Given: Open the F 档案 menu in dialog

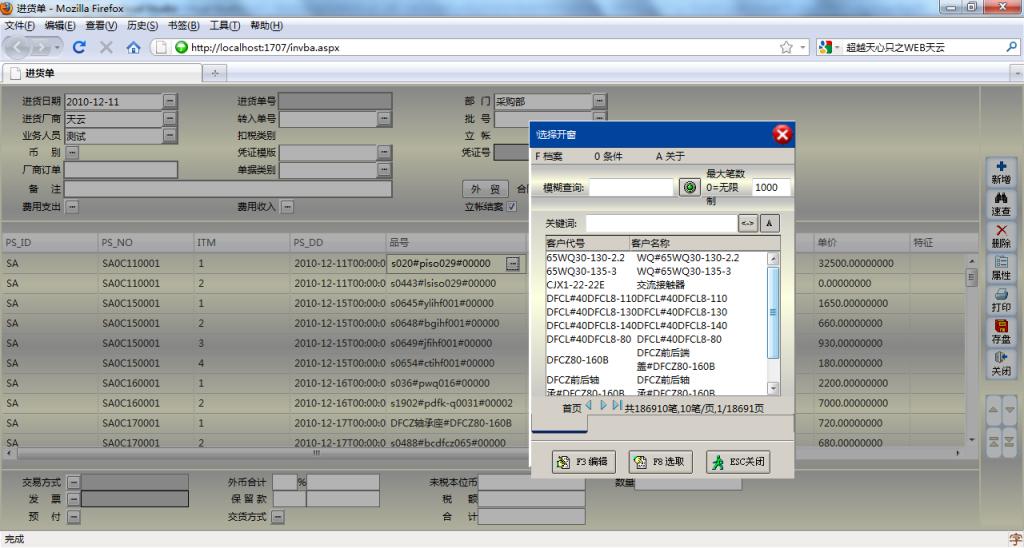Looking at the screenshot, I should pos(549,157).
